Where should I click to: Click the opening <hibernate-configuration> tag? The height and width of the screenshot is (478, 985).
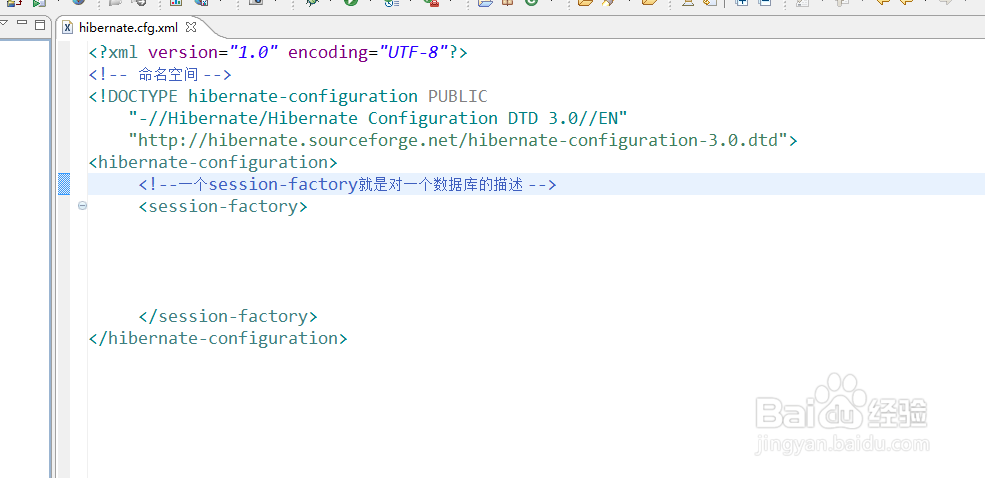pos(213,162)
